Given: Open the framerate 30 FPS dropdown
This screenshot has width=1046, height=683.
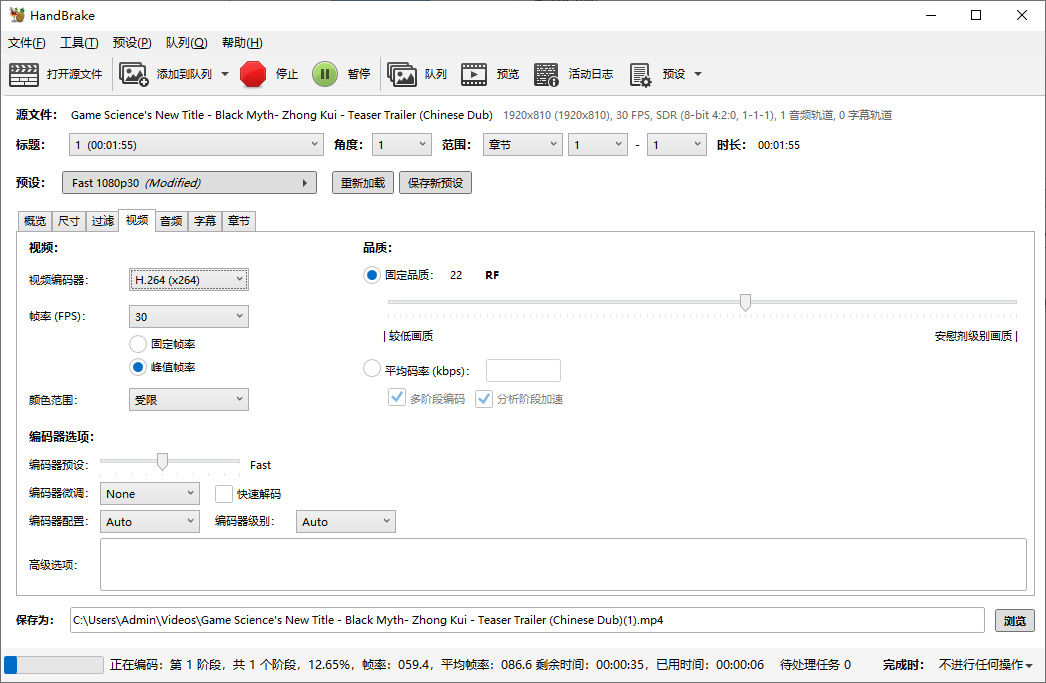Looking at the screenshot, I should tap(189, 316).
